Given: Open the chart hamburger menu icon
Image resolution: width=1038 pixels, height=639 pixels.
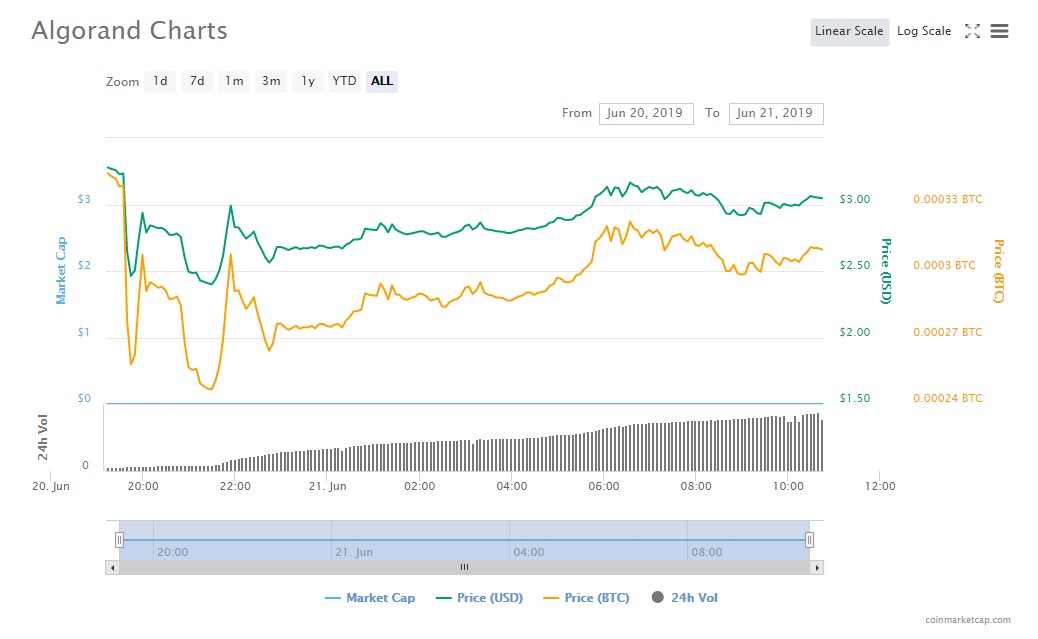Looking at the screenshot, I should click(x=999, y=30).
